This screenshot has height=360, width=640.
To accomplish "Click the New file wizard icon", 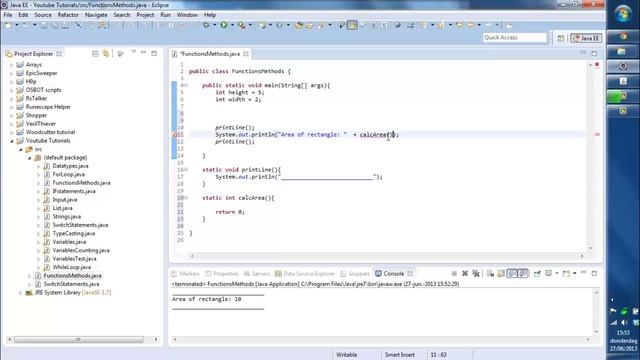I will [x=9, y=25].
